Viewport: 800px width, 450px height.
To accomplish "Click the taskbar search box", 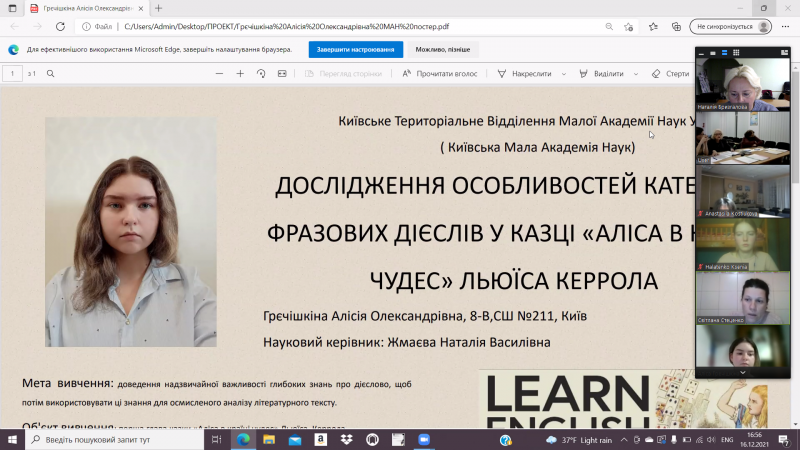I will [114, 439].
